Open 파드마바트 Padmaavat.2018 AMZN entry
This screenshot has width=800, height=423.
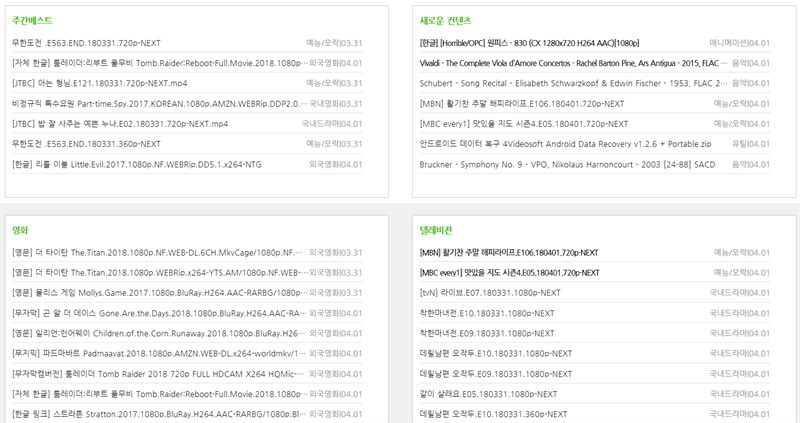click(x=159, y=353)
